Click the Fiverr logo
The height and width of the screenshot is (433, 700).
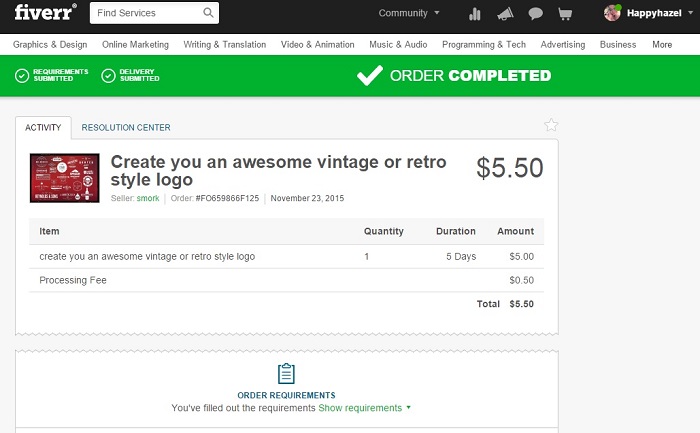[43, 13]
